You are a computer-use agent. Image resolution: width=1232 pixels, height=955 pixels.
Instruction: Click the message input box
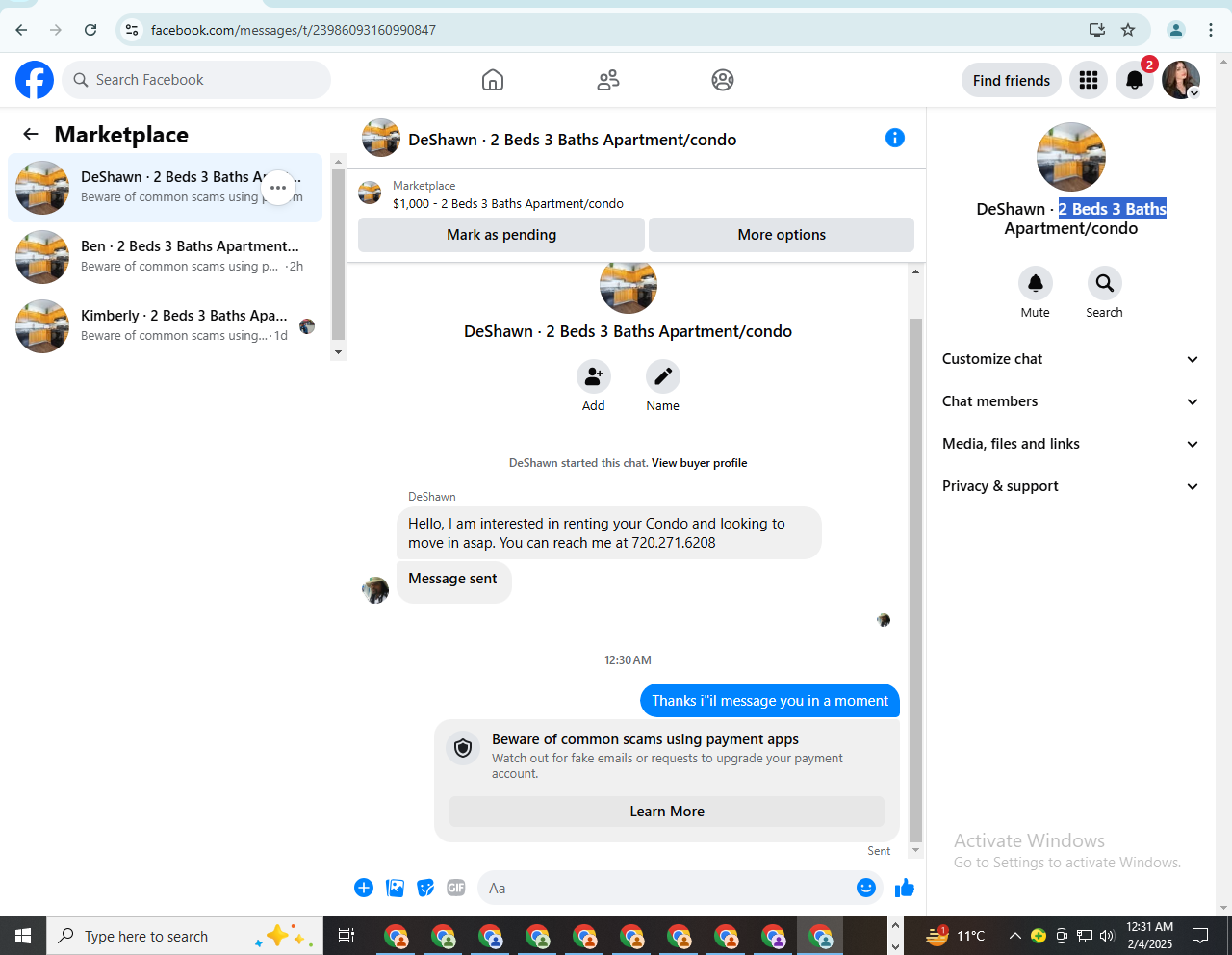670,888
